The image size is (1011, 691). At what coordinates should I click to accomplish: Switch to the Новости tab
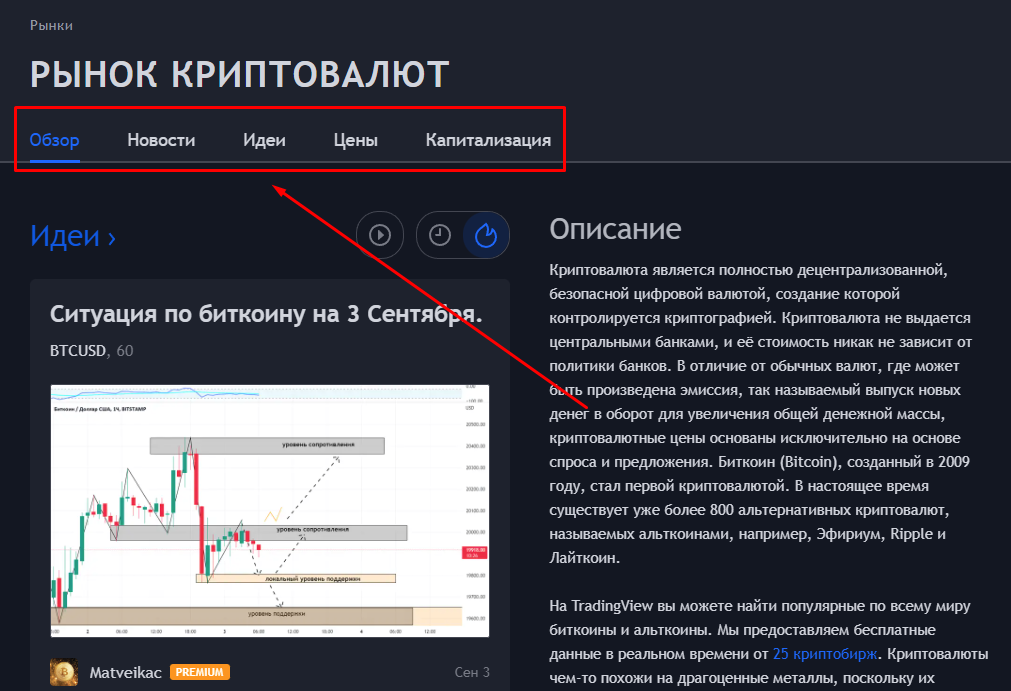tap(160, 140)
